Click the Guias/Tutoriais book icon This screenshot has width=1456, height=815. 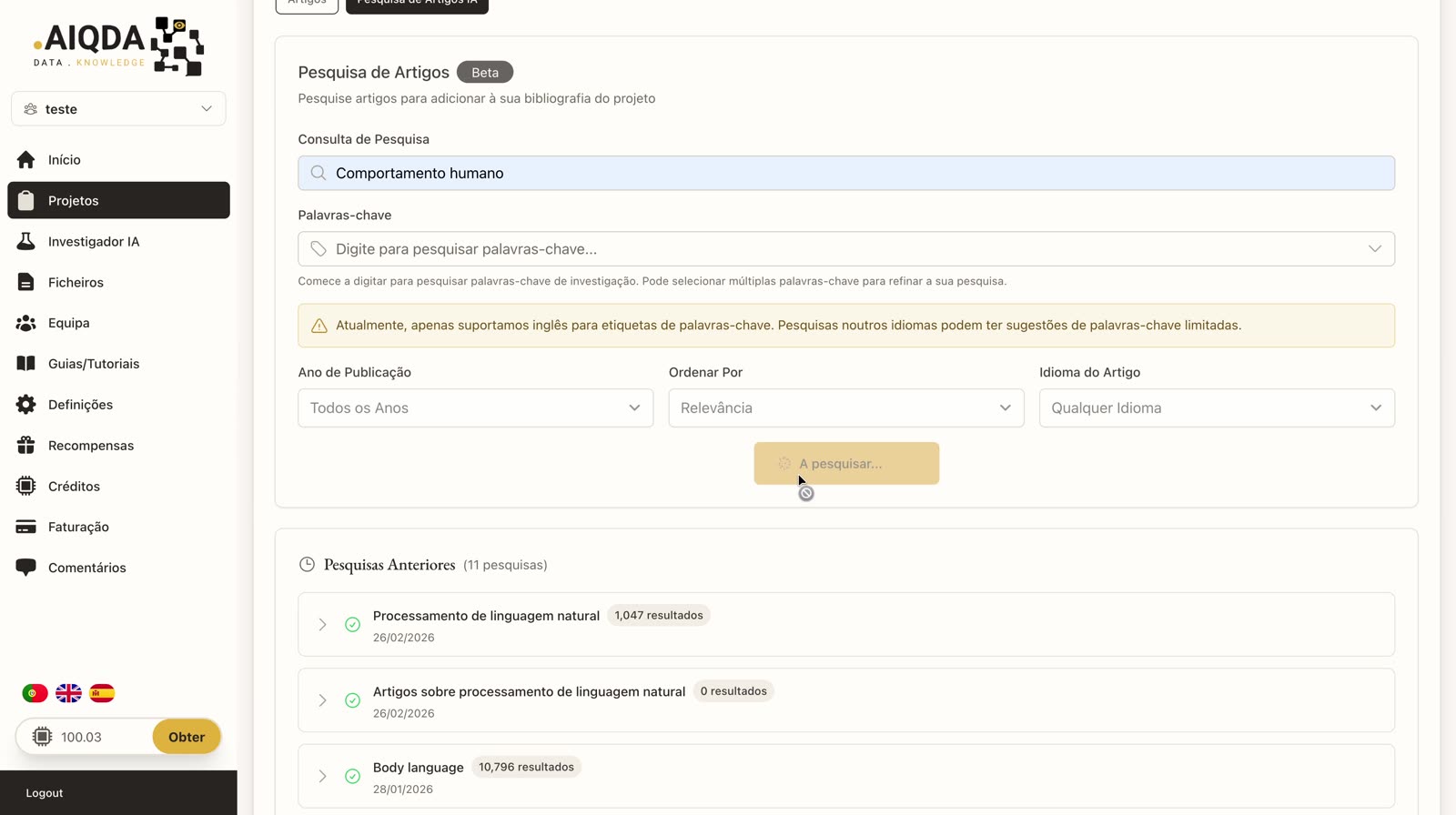tap(25, 364)
